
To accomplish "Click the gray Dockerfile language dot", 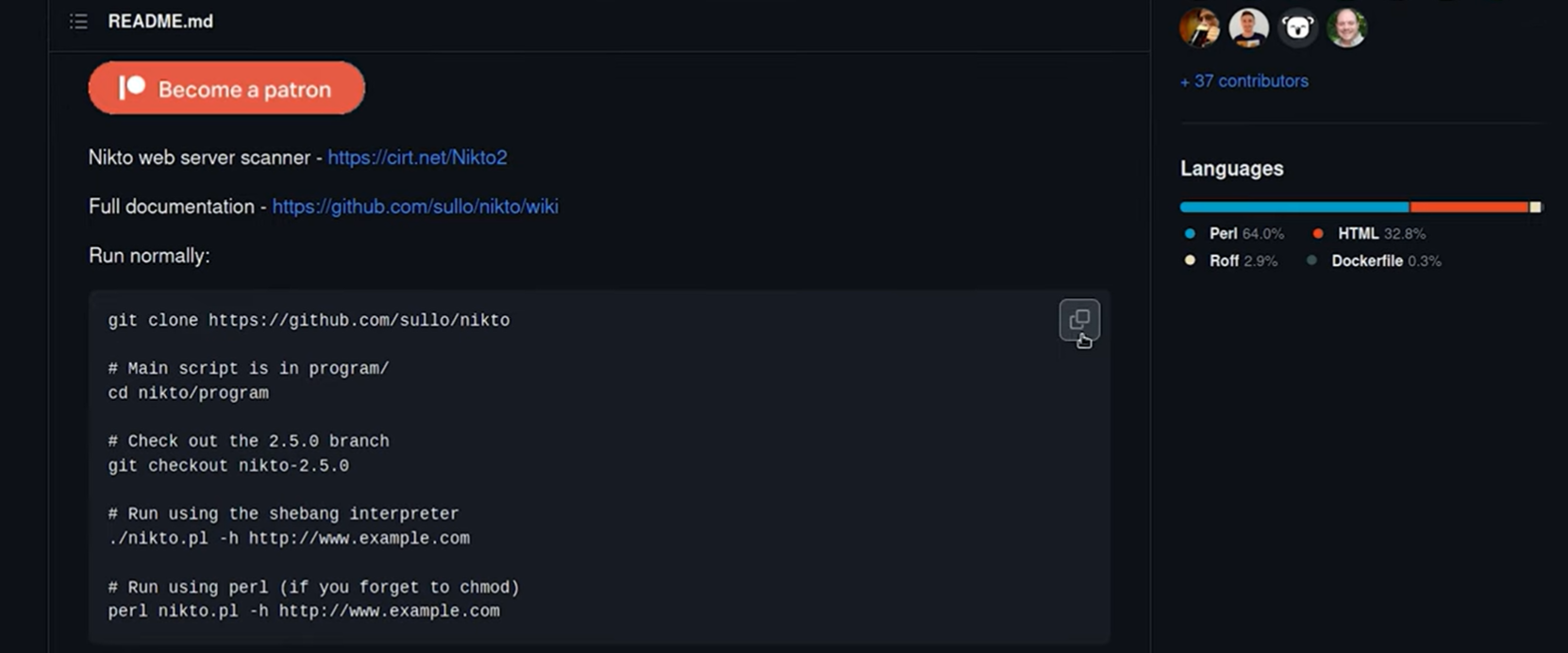I will pyautogui.click(x=1311, y=260).
